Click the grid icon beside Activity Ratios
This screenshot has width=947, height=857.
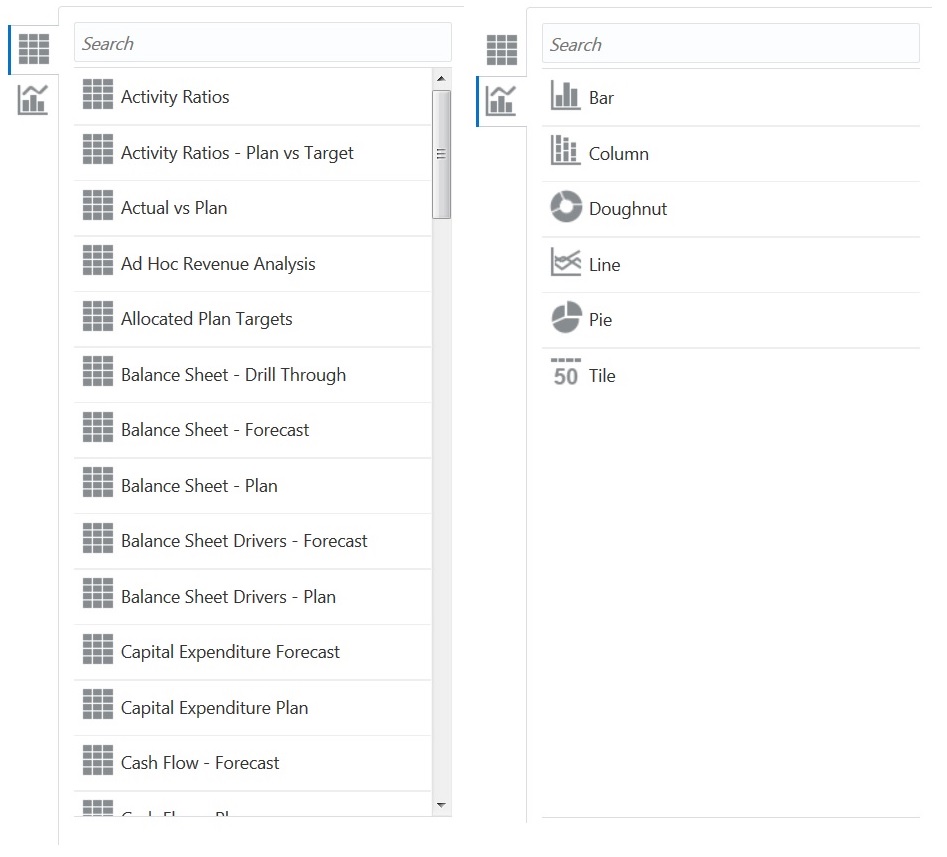click(x=97, y=96)
